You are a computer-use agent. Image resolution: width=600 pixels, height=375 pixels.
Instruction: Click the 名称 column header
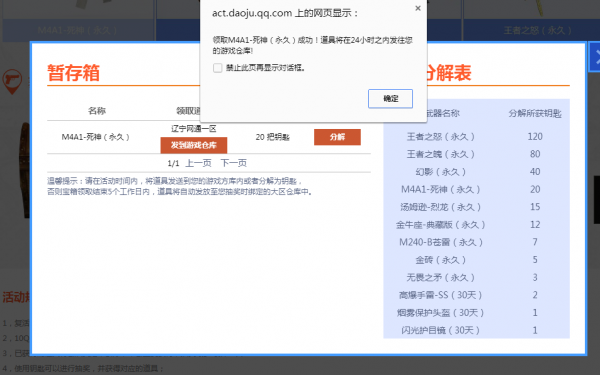pyautogui.click(x=96, y=111)
